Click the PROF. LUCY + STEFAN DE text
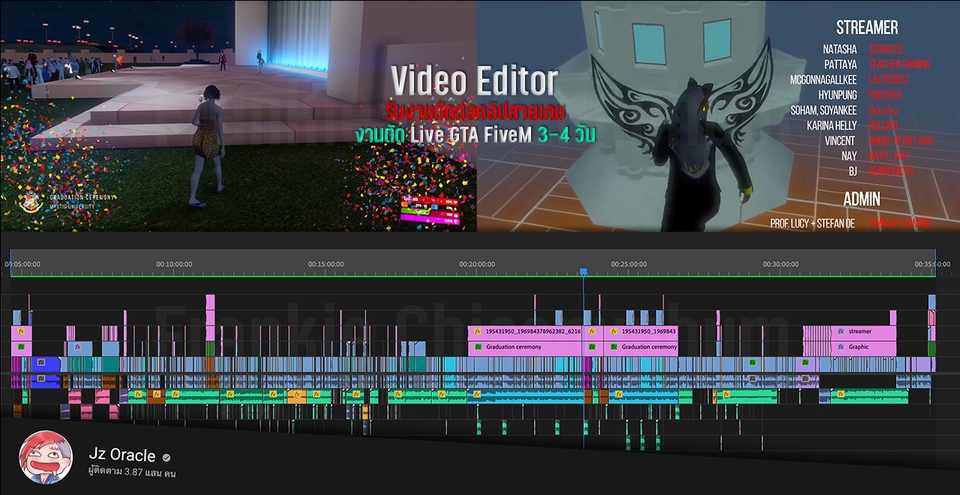 coord(814,224)
